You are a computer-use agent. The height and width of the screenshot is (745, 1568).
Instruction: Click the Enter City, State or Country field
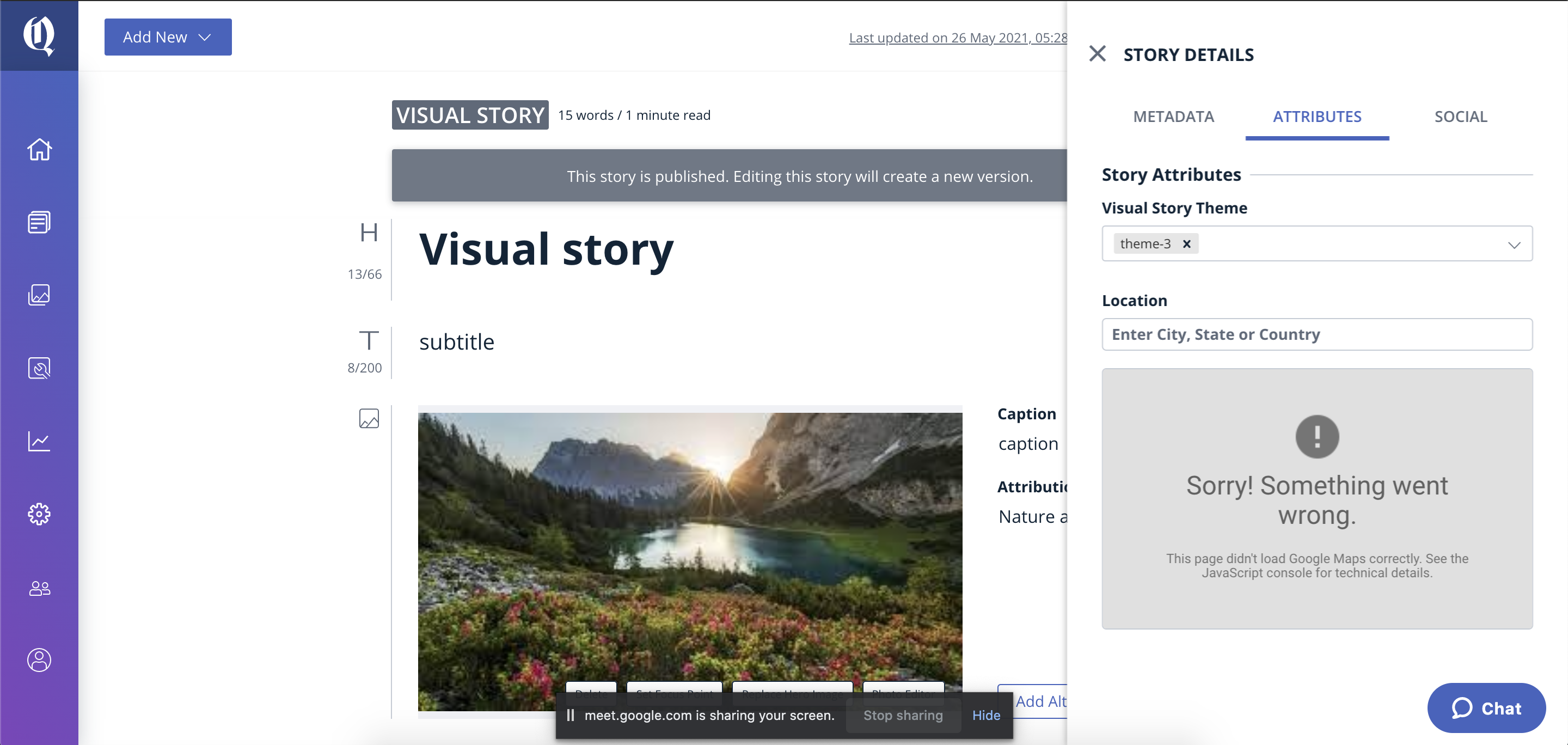pos(1317,334)
